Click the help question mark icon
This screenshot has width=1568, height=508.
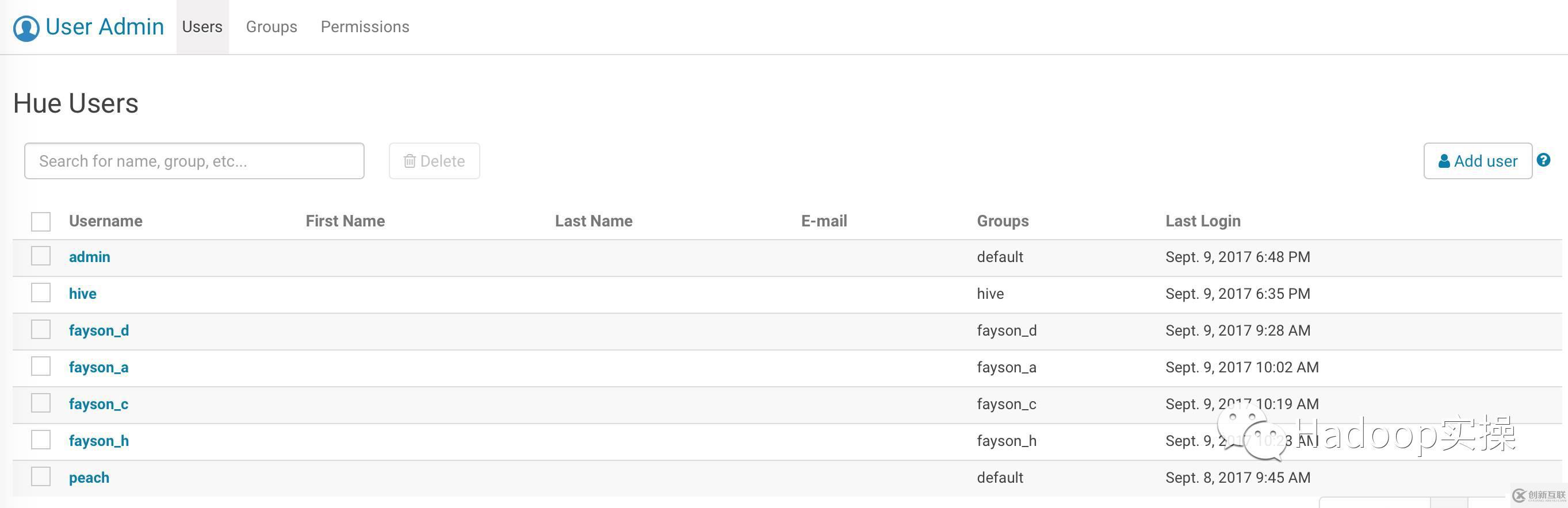coord(1543,160)
